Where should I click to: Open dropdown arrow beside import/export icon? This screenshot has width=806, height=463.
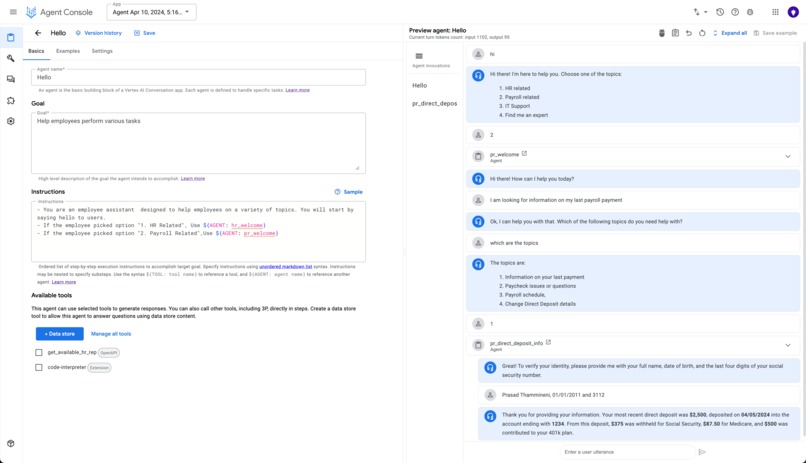pos(706,12)
